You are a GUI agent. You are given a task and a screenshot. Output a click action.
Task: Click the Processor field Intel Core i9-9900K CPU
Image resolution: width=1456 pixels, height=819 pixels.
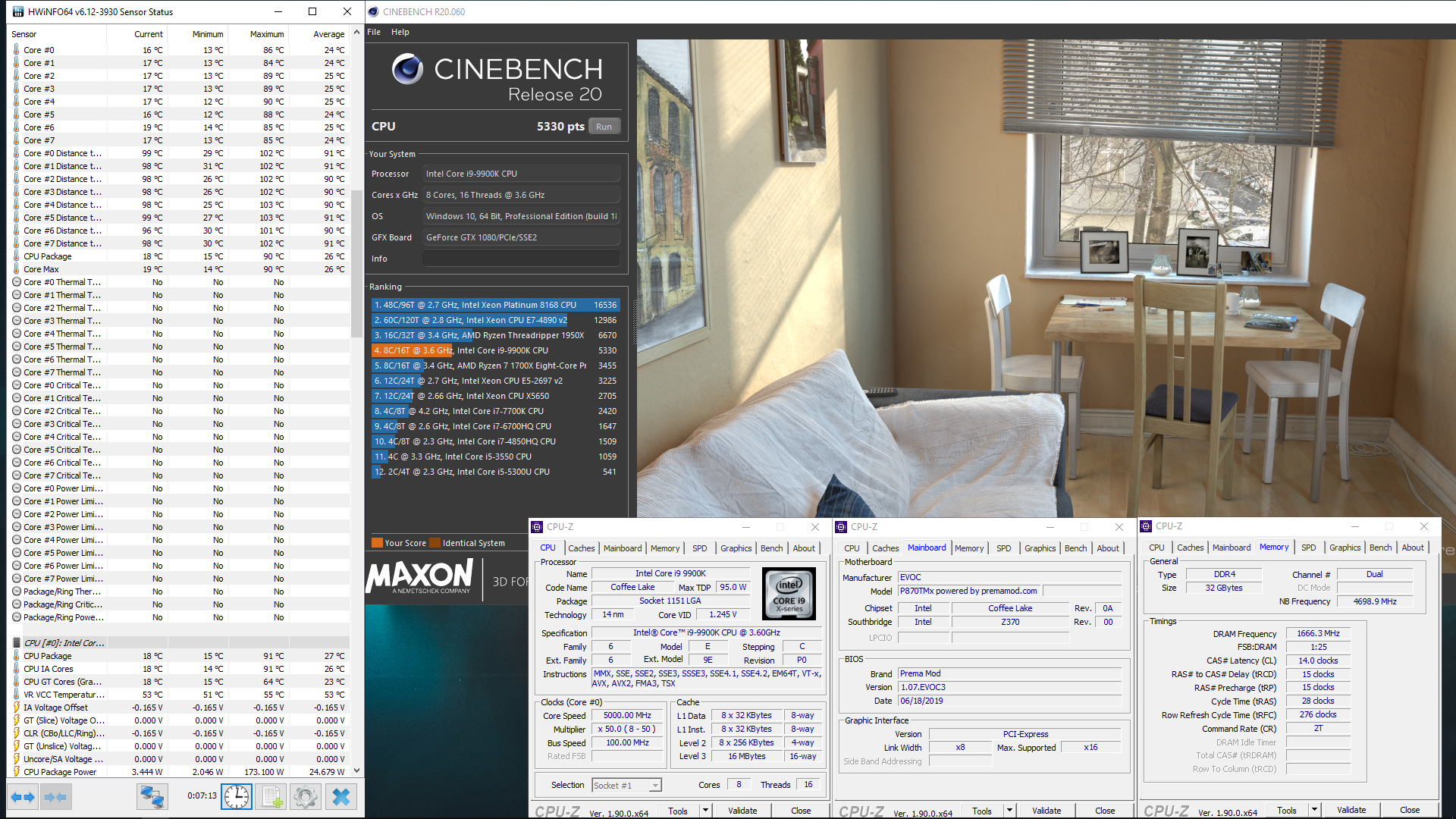521,174
